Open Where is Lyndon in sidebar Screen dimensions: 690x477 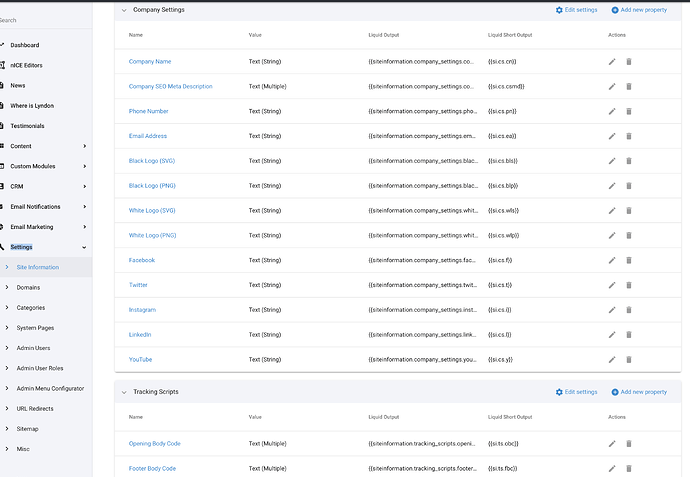coord(32,106)
